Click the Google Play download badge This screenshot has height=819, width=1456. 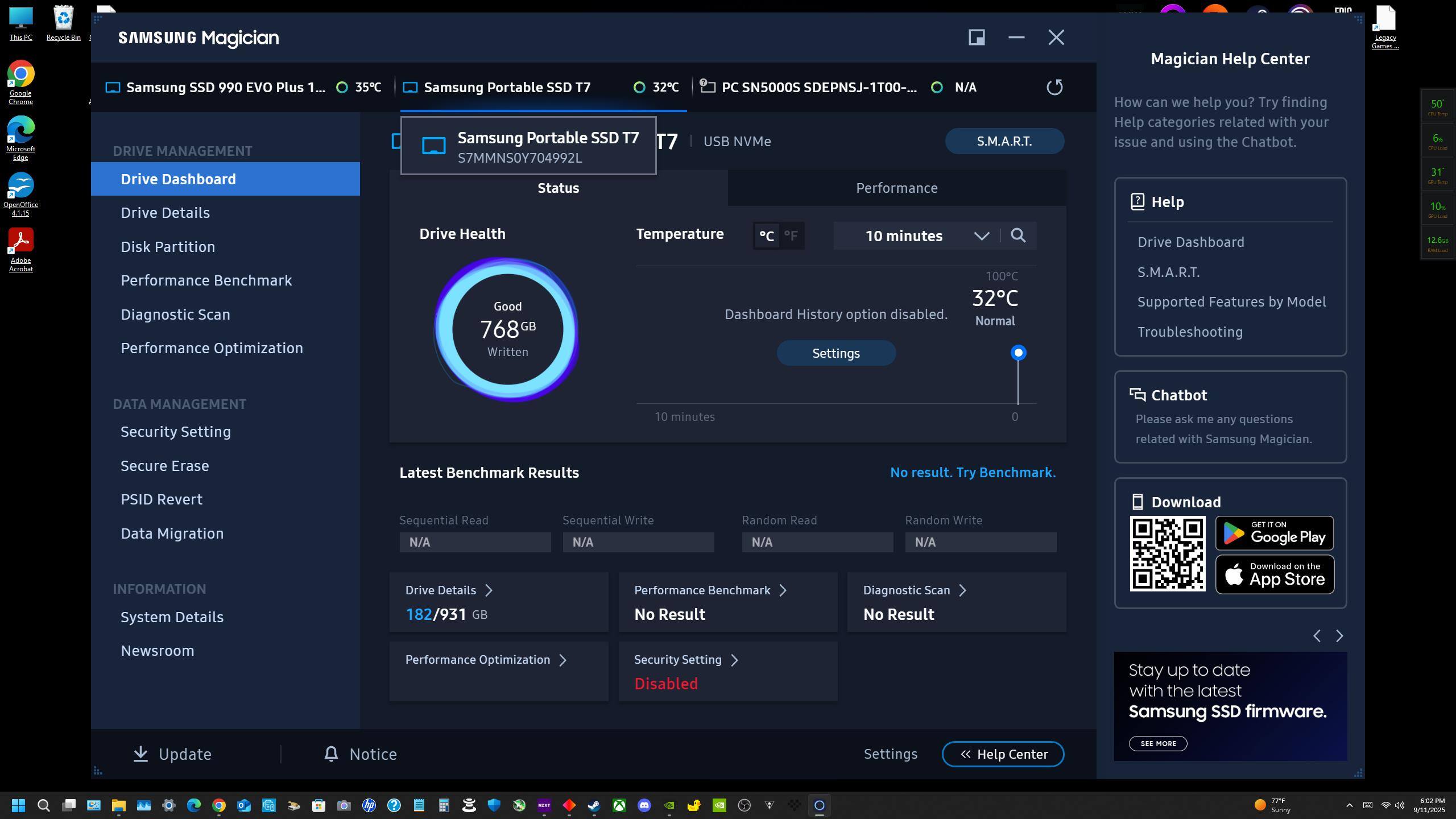[x=1274, y=533]
